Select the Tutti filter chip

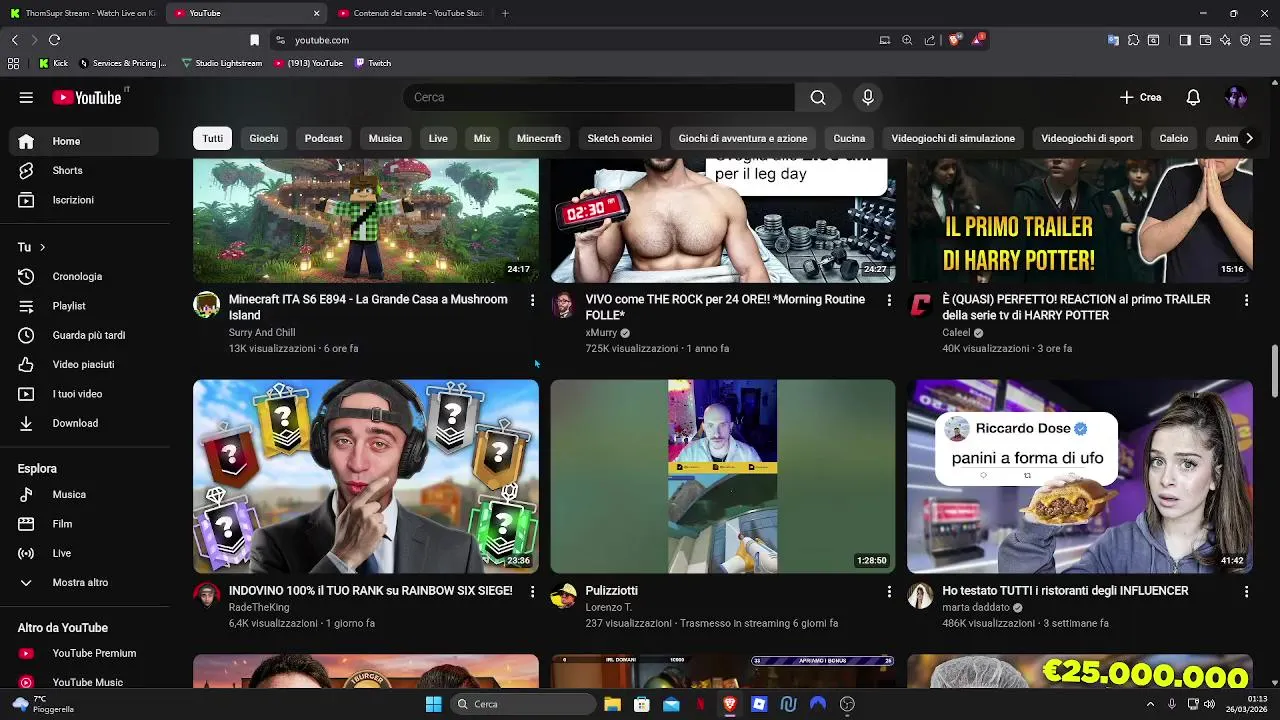(x=213, y=138)
